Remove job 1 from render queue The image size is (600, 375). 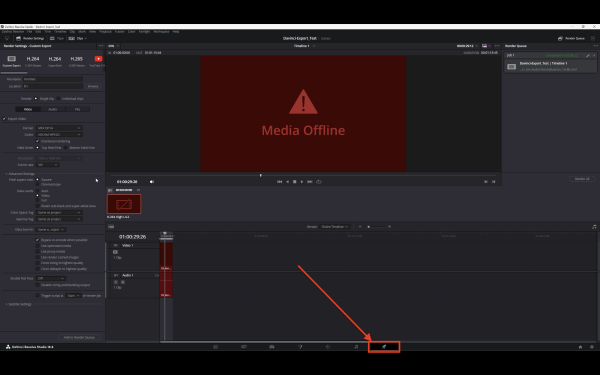coord(594,55)
